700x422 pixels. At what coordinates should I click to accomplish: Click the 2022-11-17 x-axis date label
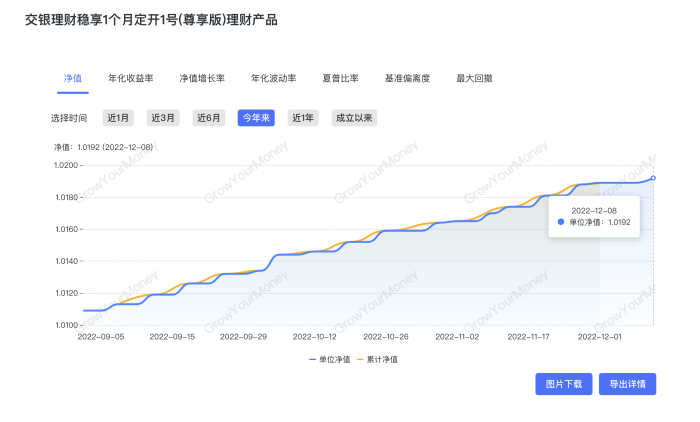point(528,337)
